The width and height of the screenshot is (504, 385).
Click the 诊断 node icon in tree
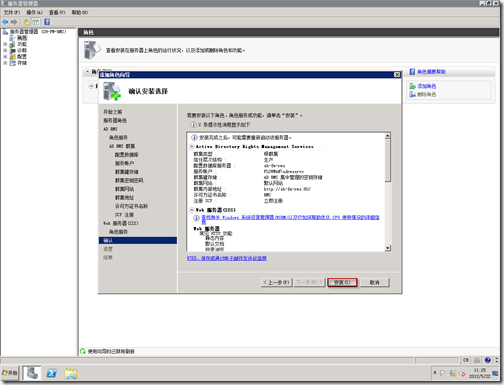tap(13, 50)
